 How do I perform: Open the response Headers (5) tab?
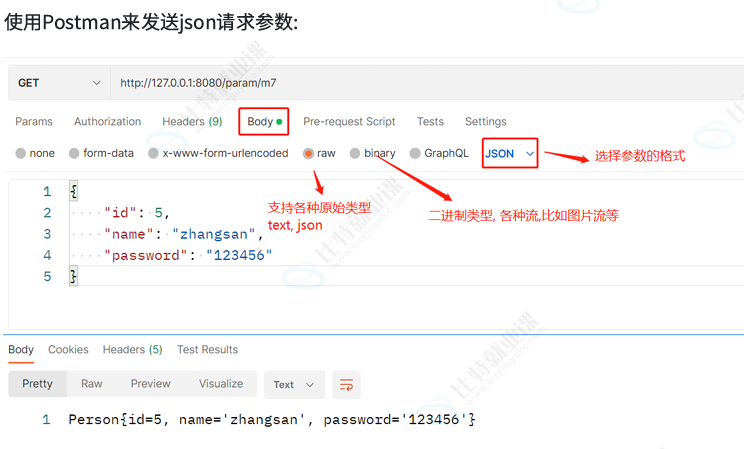tap(132, 350)
